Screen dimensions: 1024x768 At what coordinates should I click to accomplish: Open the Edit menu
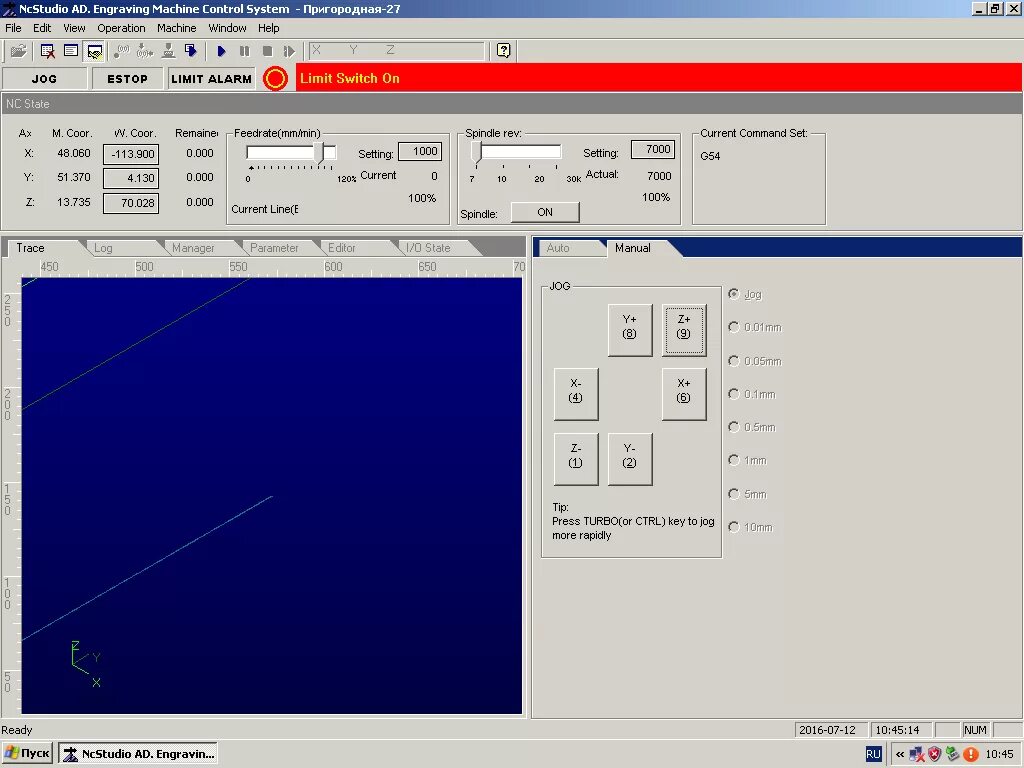42,28
